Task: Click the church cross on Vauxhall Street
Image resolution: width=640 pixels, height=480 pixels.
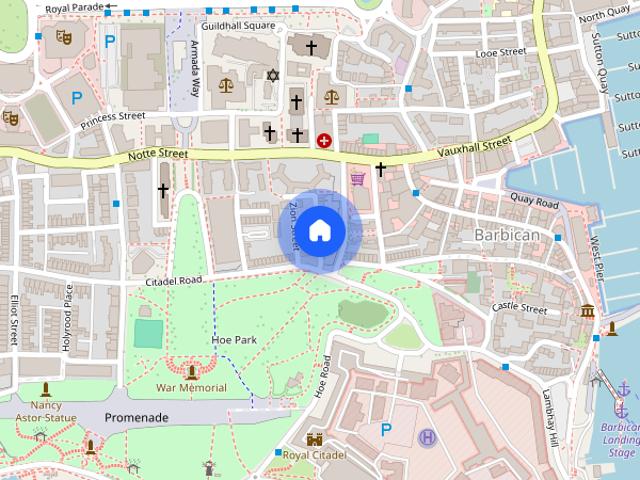Action: (x=380, y=169)
